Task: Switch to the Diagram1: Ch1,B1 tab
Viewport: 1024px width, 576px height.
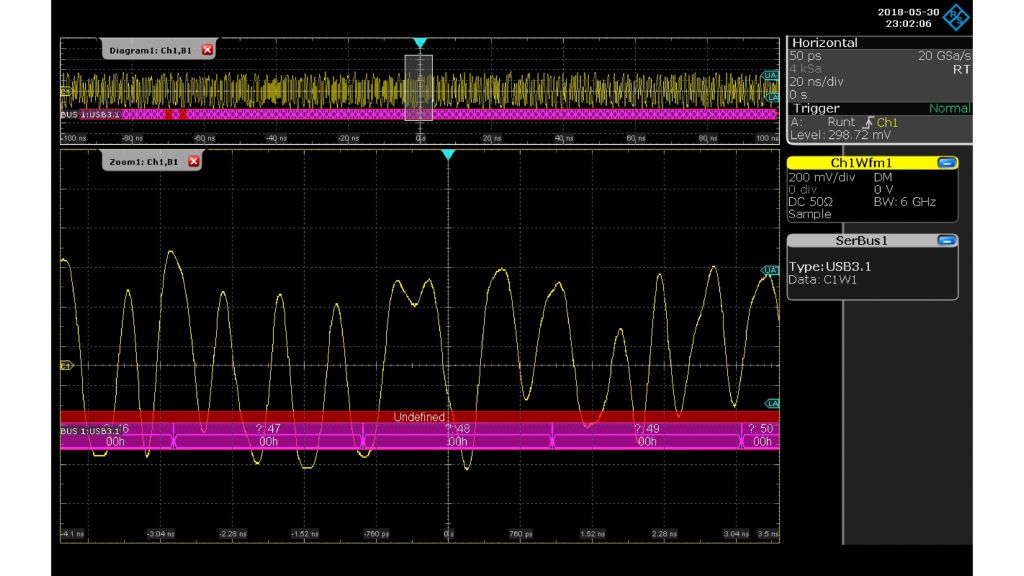Action: pyautogui.click(x=152, y=48)
